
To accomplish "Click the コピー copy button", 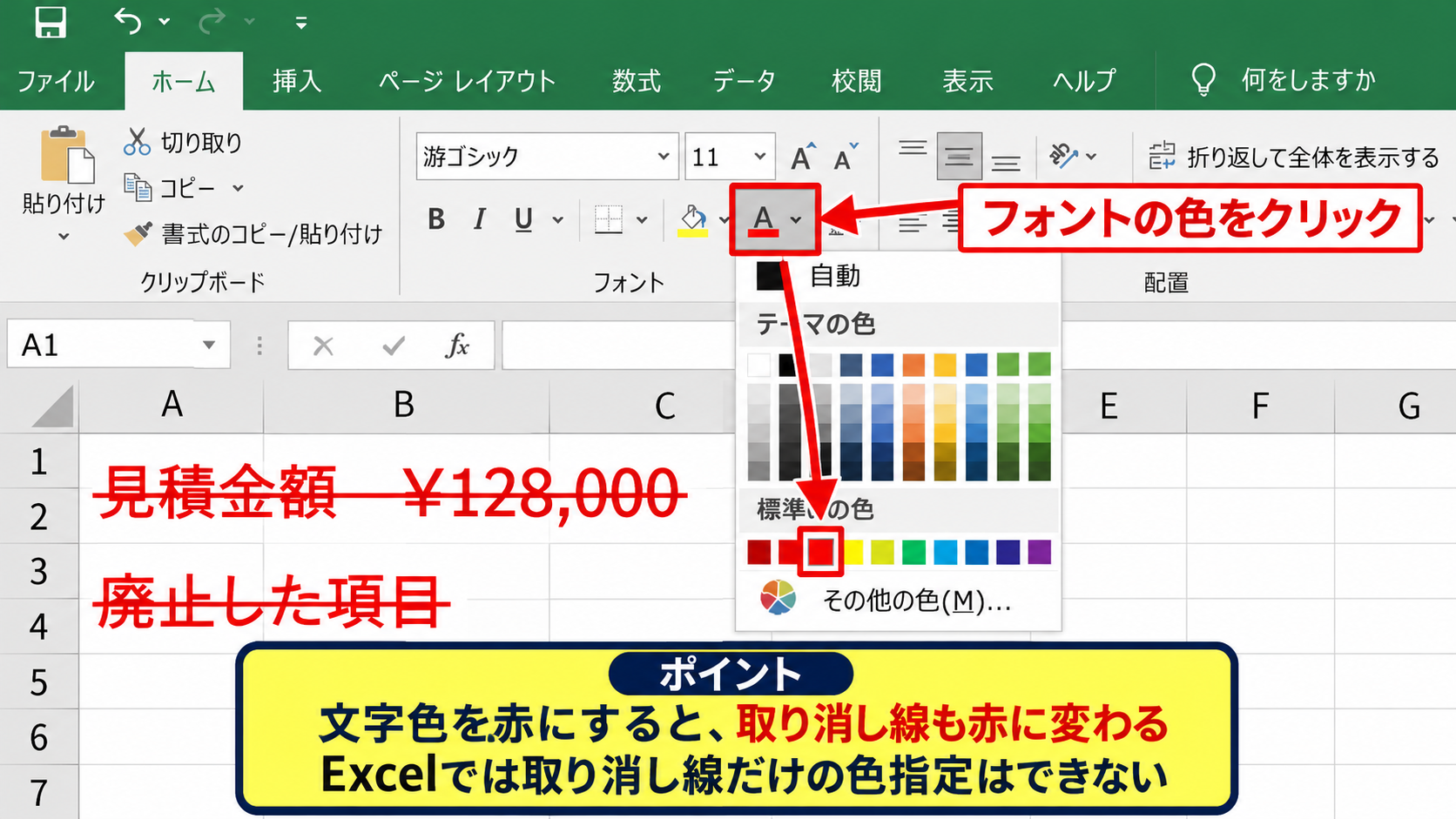I will (171, 187).
